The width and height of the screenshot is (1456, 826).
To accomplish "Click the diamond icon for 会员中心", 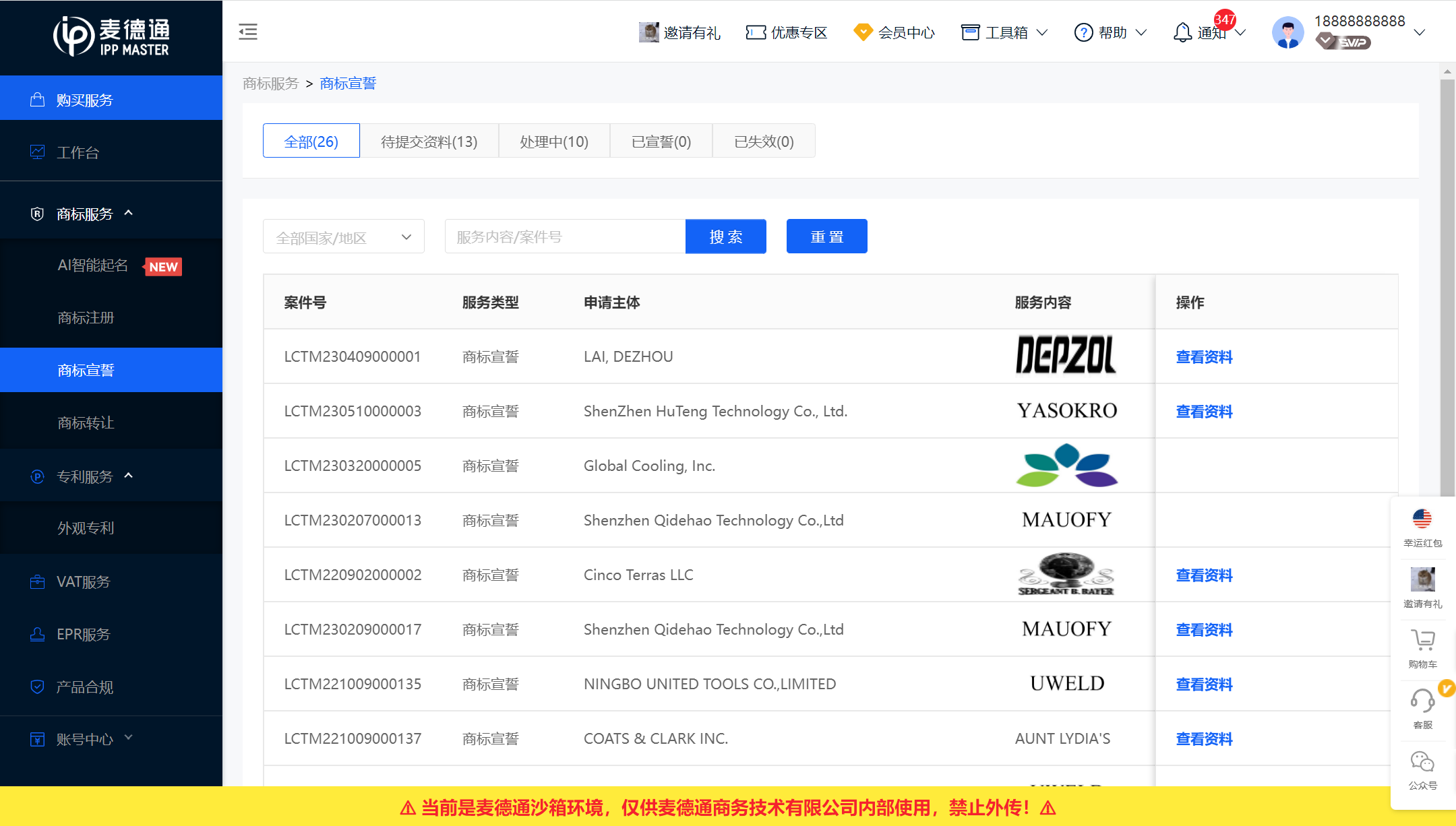I will [863, 32].
